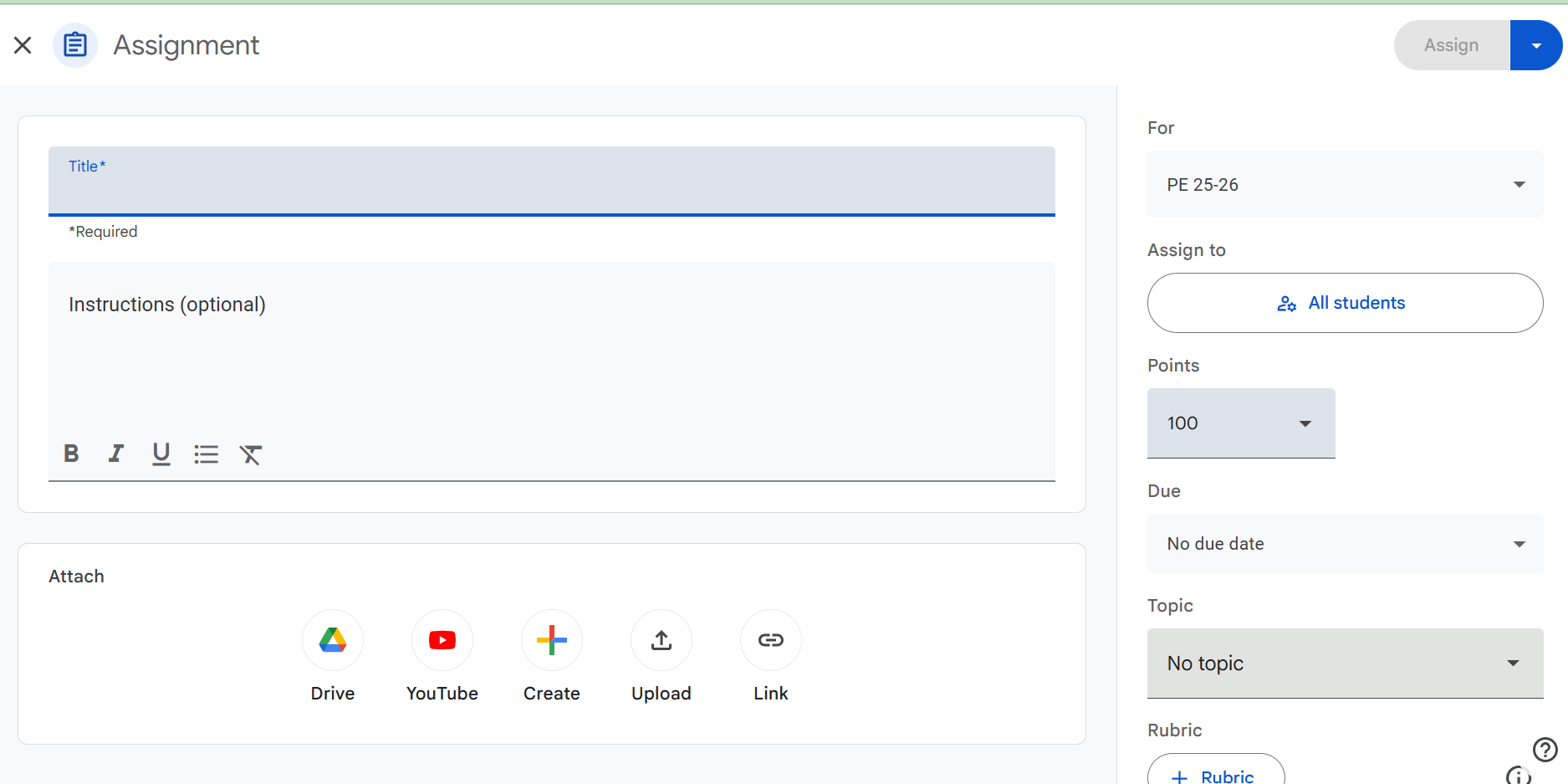The image size is (1568, 784).
Task: Click the remove formatting icon
Action: [x=251, y=453]
